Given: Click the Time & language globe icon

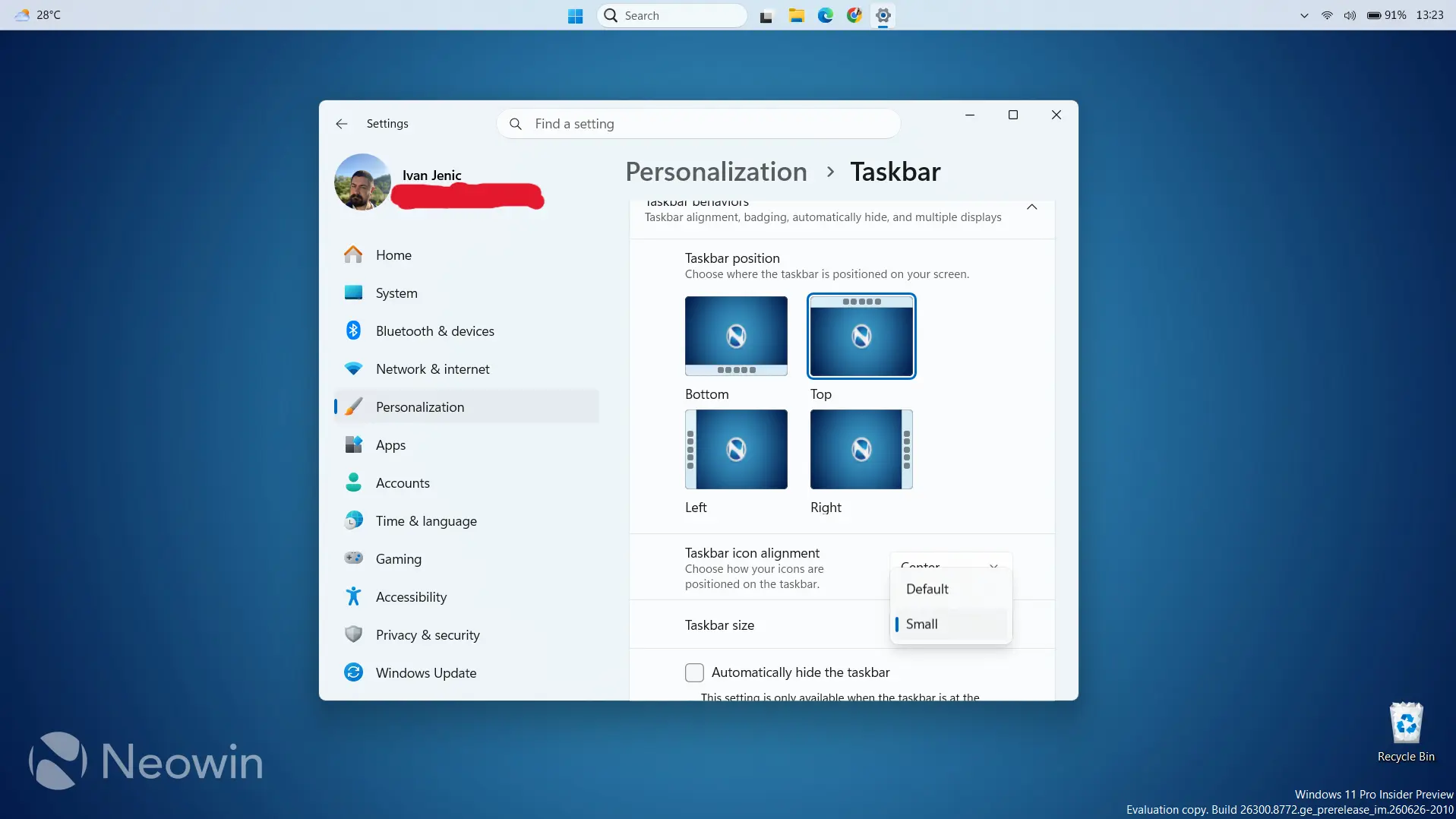Looking at the screenshot, I should tap(353, 520).
